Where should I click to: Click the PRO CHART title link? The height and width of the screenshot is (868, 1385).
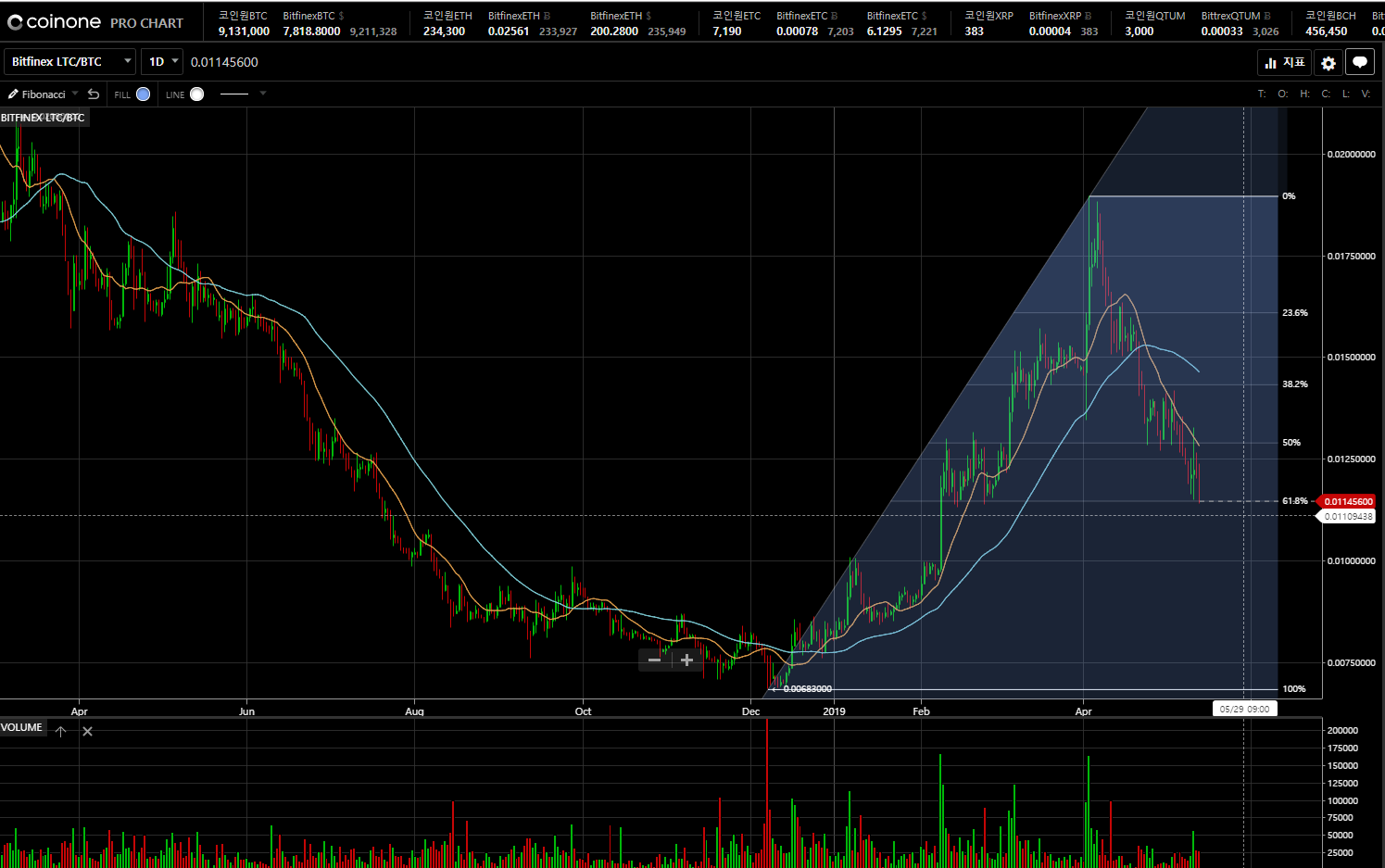(x=146, y=23)
